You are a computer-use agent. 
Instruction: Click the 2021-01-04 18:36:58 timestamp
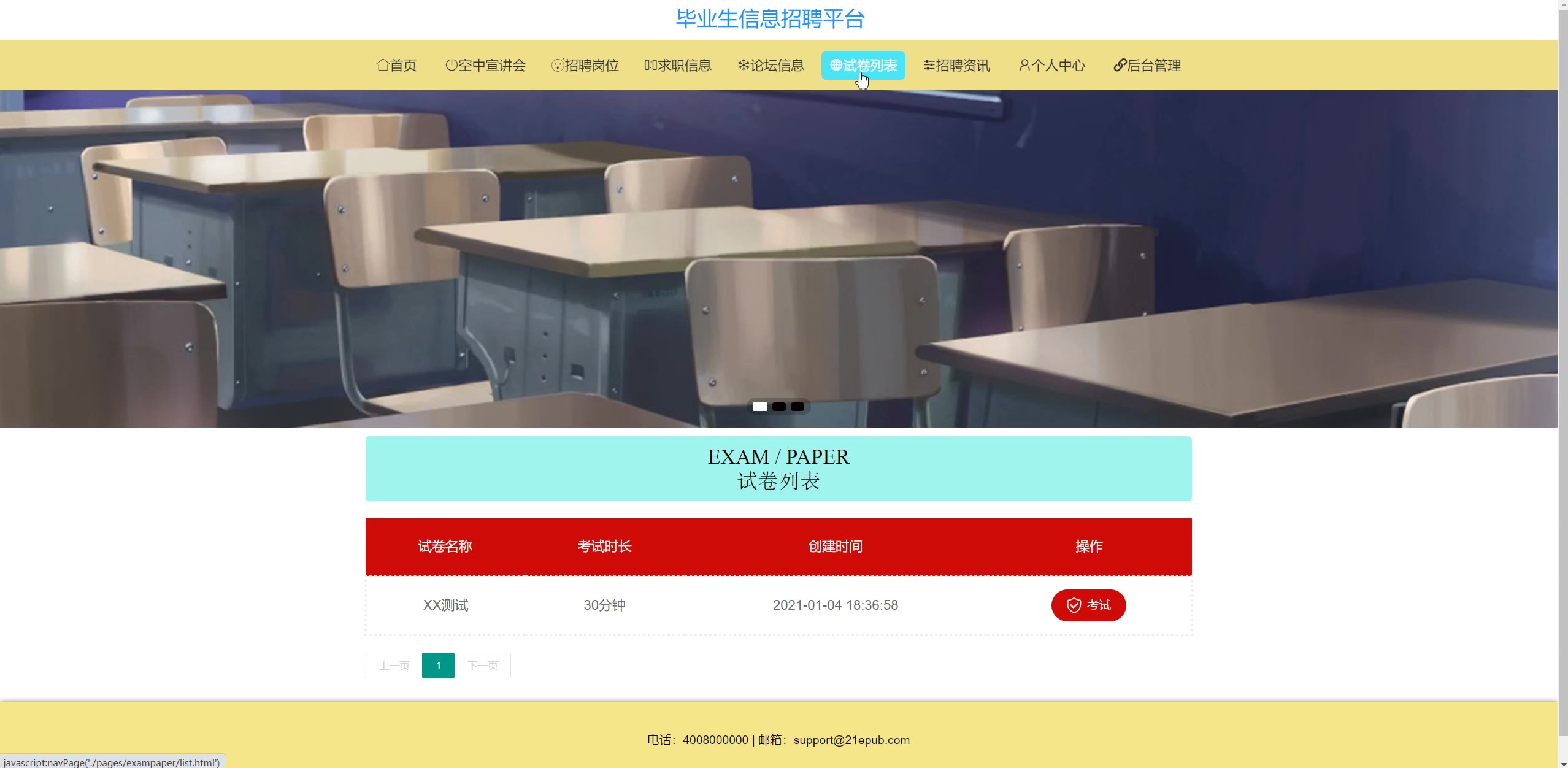[836, 605]
